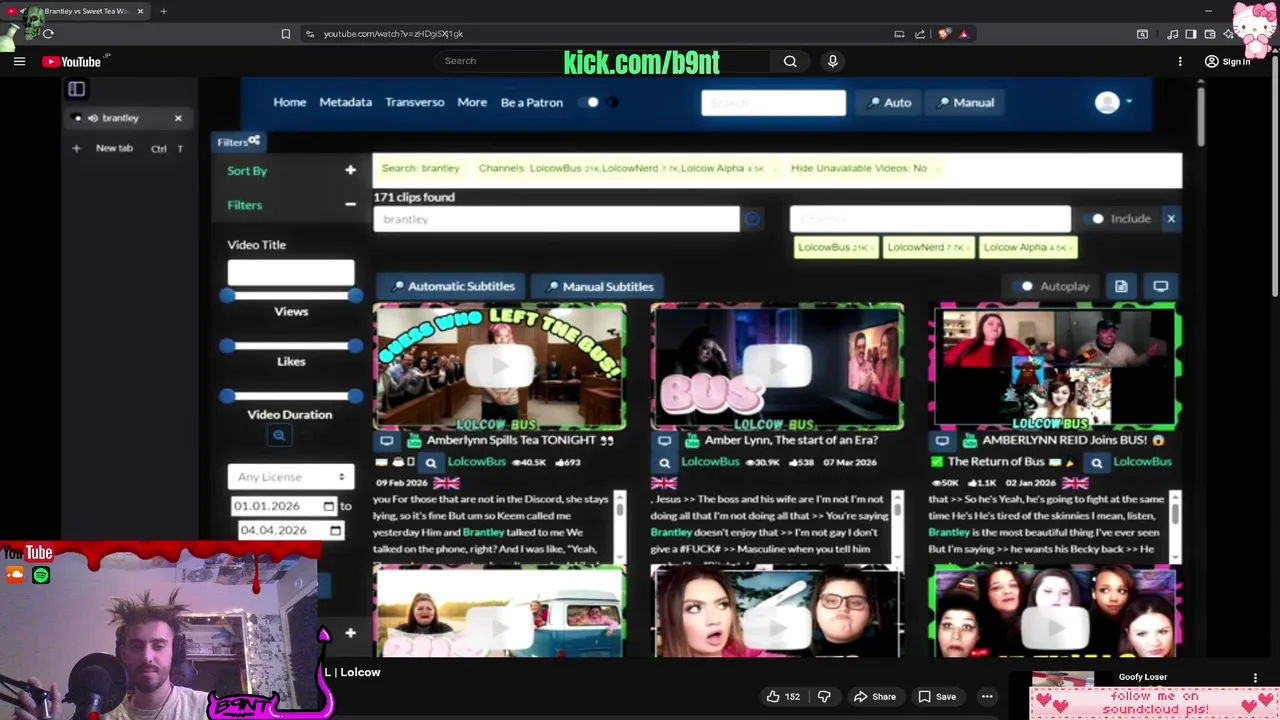Toggle the vertical tabs sidebar panel icon
The image size is (1280, 720).
[x=76, y=89]
